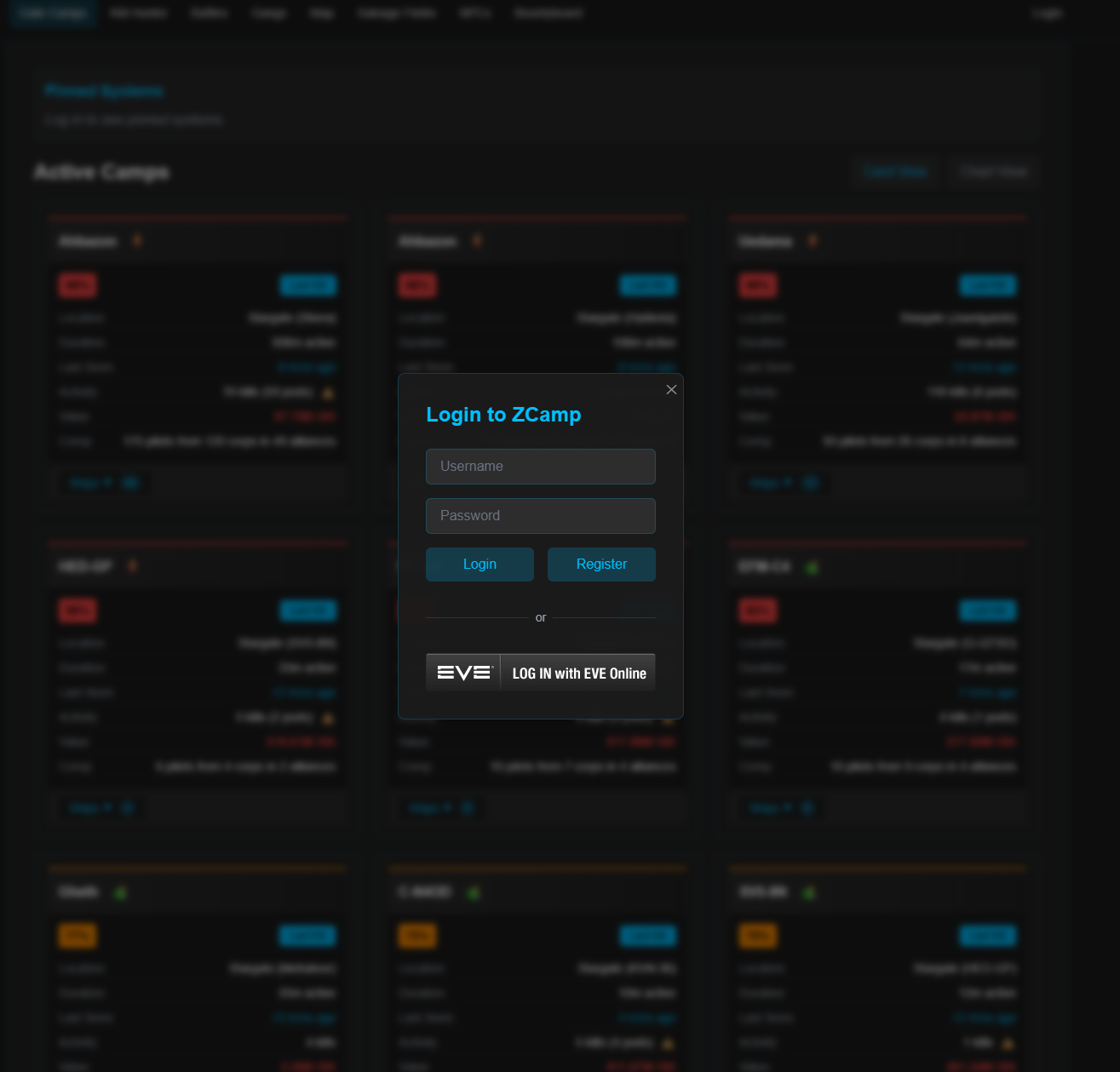The image size is (1120, 1072).
Task: Click the flame icon beside Uedama
Action: (813, 241)
